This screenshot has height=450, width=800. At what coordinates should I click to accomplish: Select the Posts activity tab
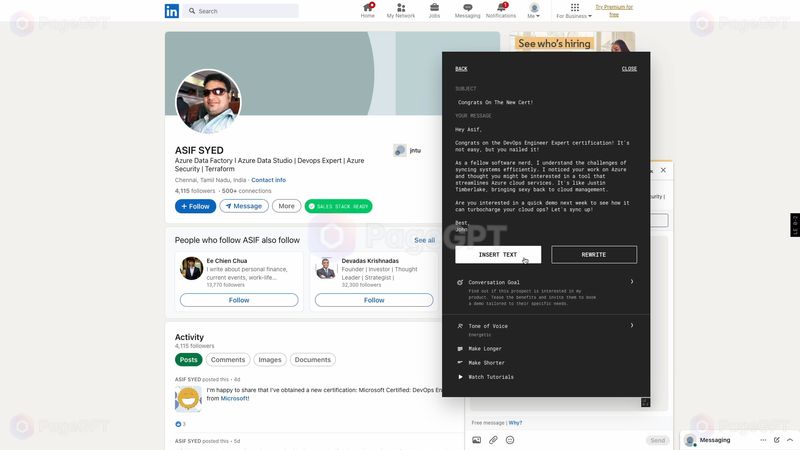[x=188, y=360]
